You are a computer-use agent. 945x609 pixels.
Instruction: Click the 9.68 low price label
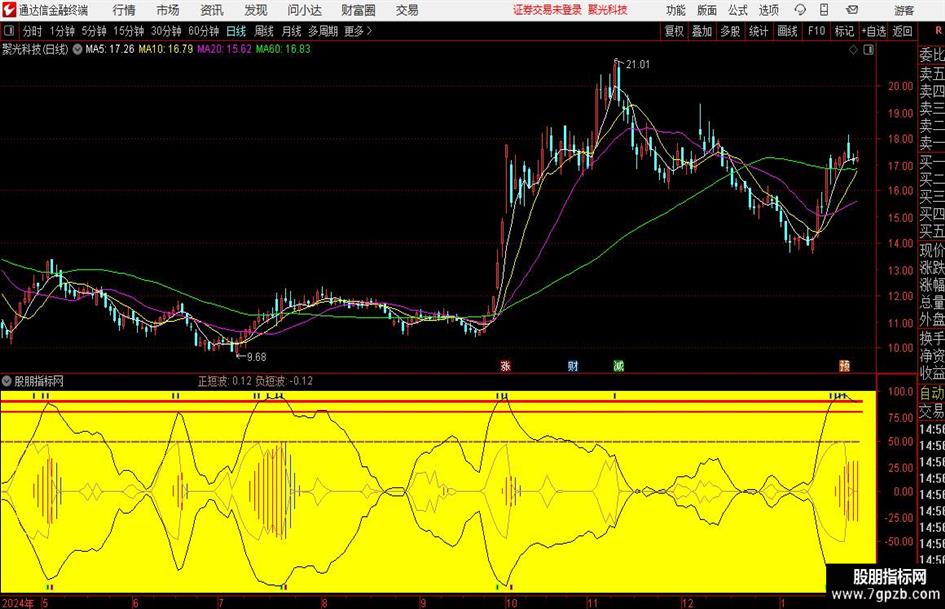point(256,357)
